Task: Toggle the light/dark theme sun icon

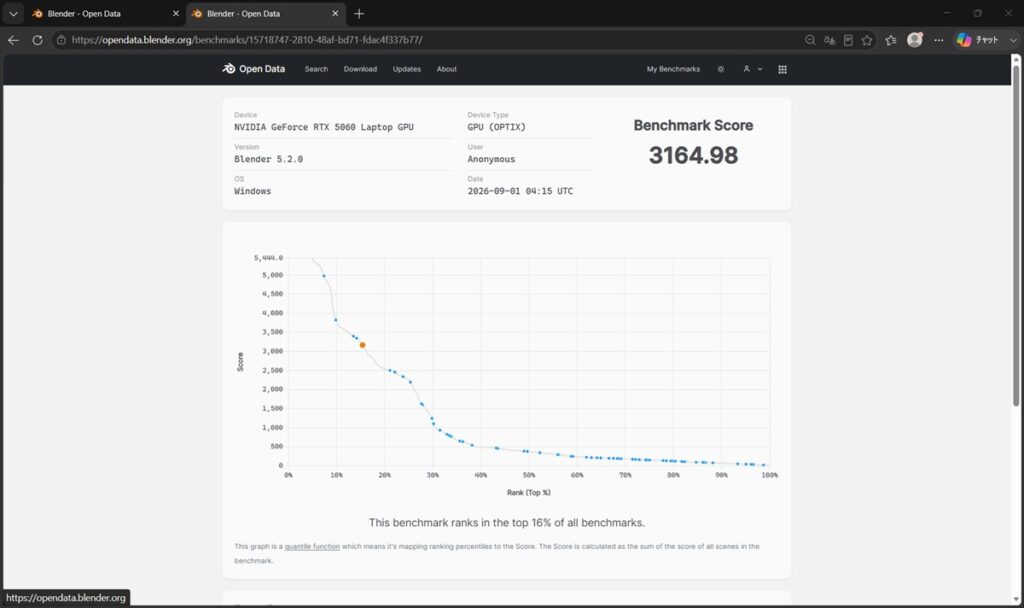Action: [721, 69]
